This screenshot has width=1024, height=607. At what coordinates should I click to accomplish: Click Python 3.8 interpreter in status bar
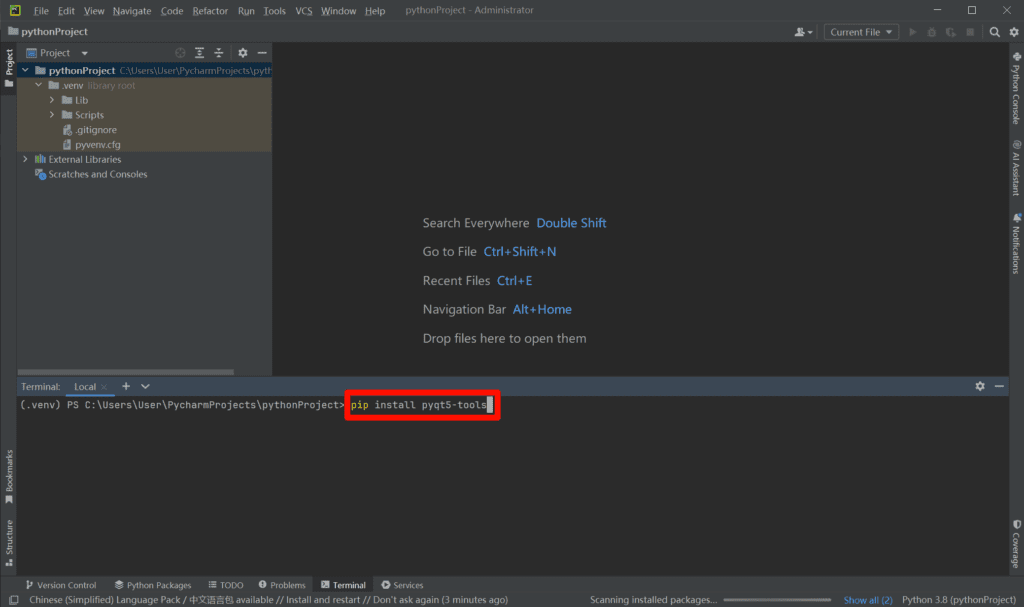tap(959, 600)
